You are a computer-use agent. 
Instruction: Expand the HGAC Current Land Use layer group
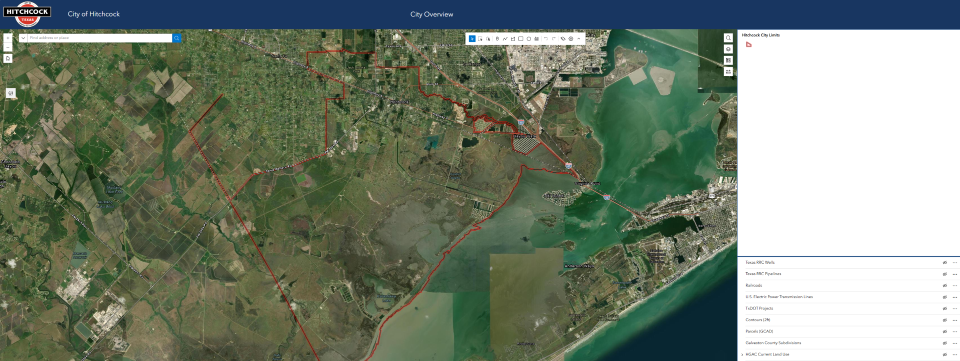pos(742,355)
